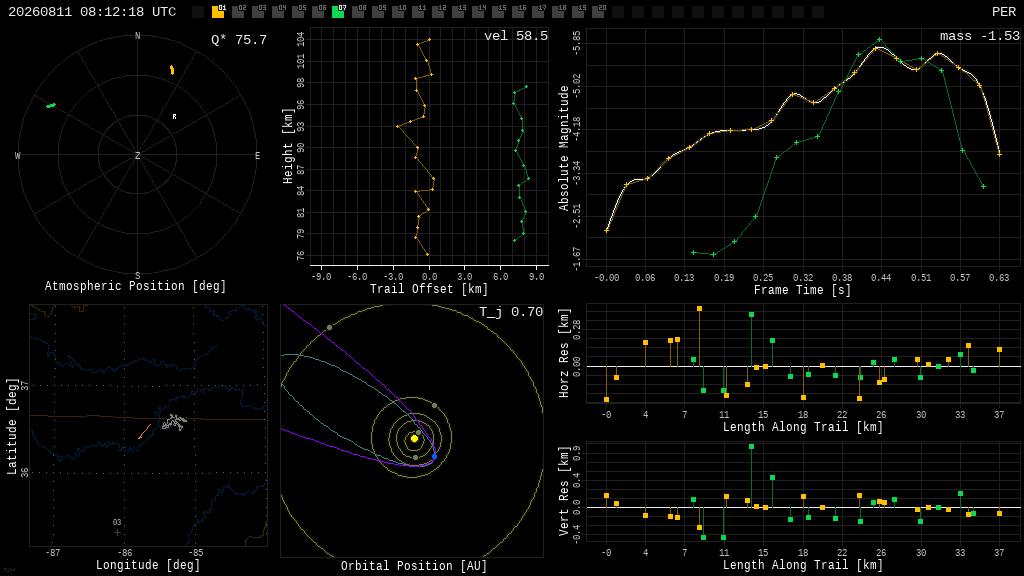Click the PER shower code label

click(1004, 12)
